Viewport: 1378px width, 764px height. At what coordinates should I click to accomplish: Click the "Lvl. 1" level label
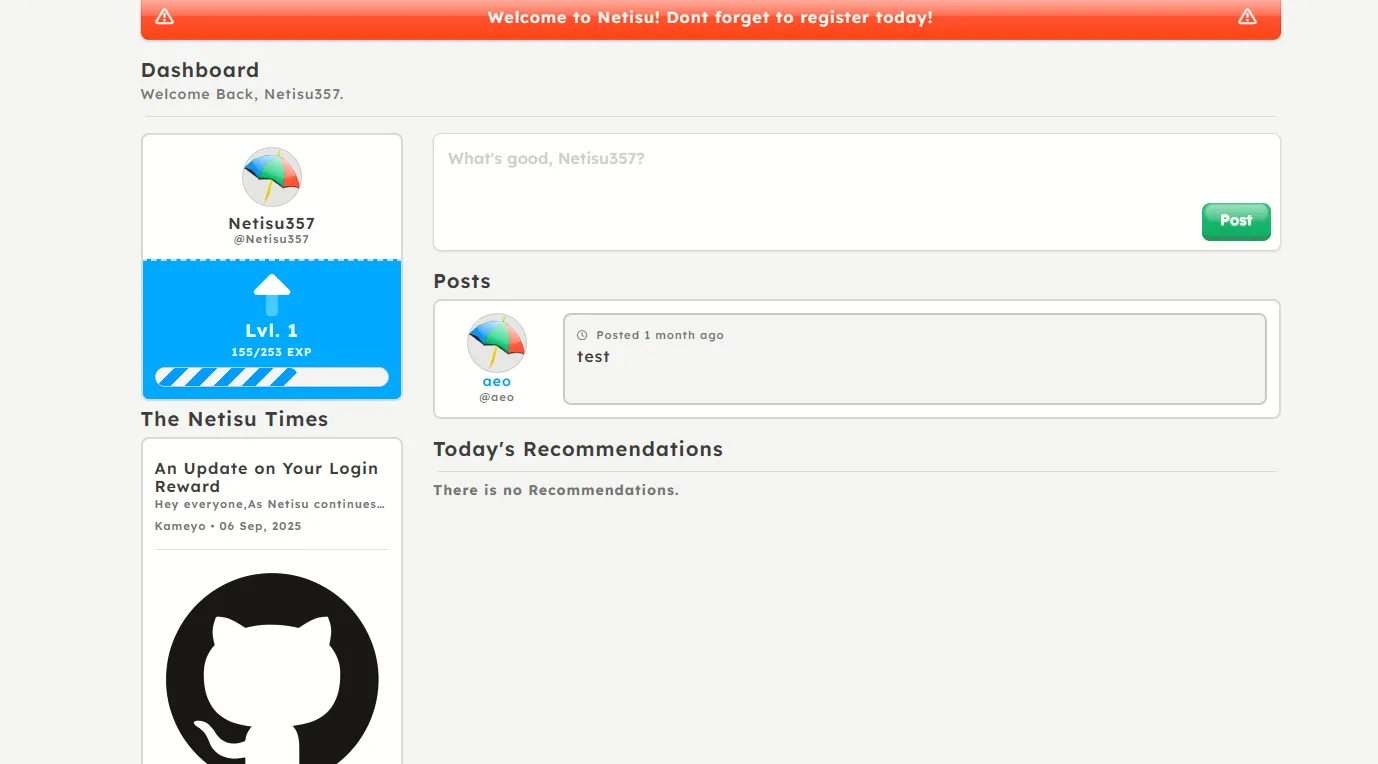click(x=272, y=331)
